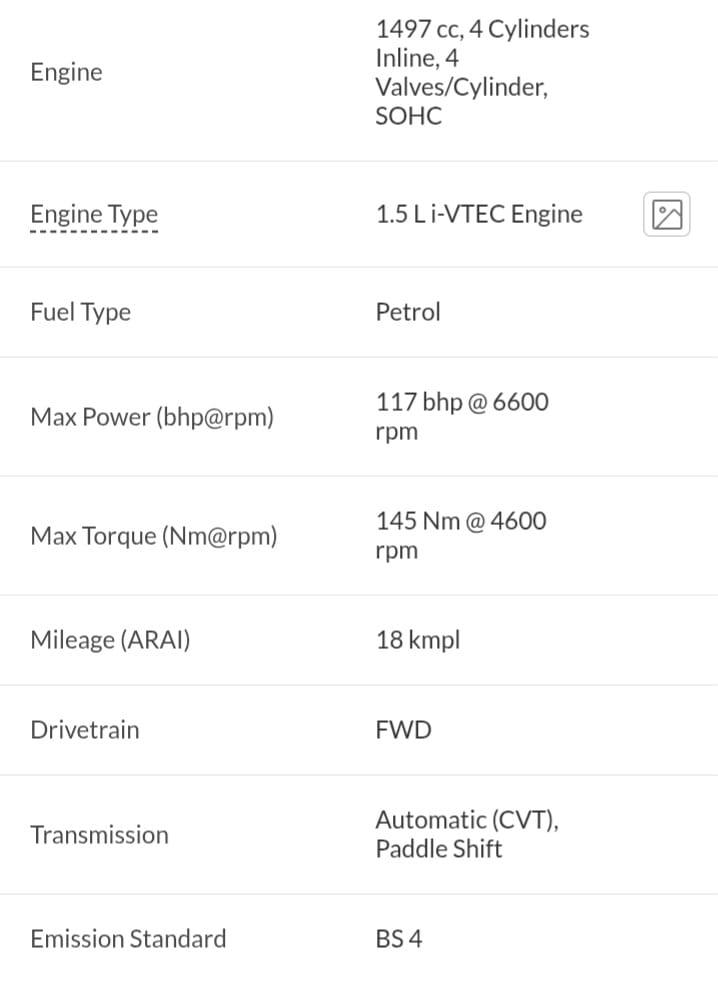The width and height of the screenshot is (718, 1005).
Task: Select the Automatic (CVT), Paddle Shift value
Action: pyautogui.click(x=467, y=835)
